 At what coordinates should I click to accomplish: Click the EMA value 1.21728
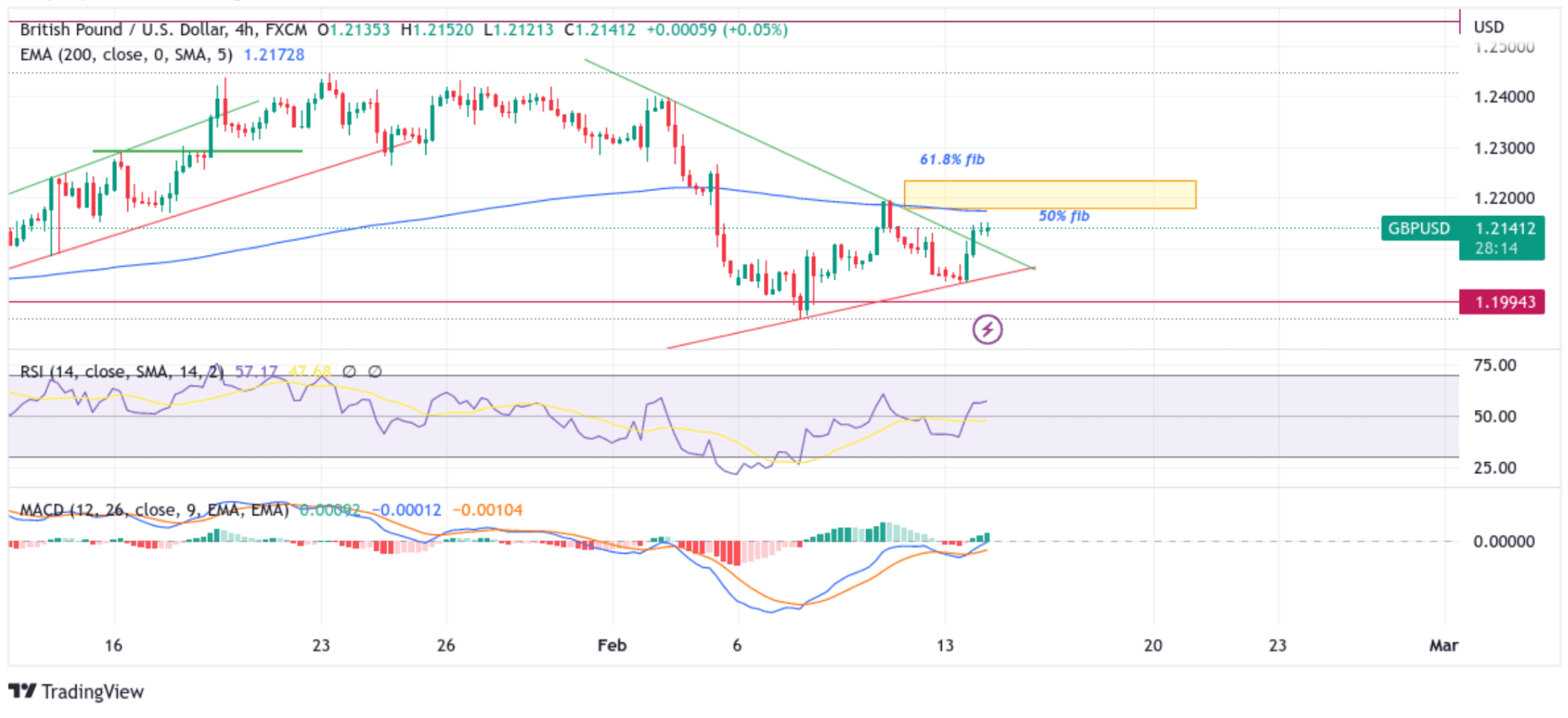(x=274, y=54)
